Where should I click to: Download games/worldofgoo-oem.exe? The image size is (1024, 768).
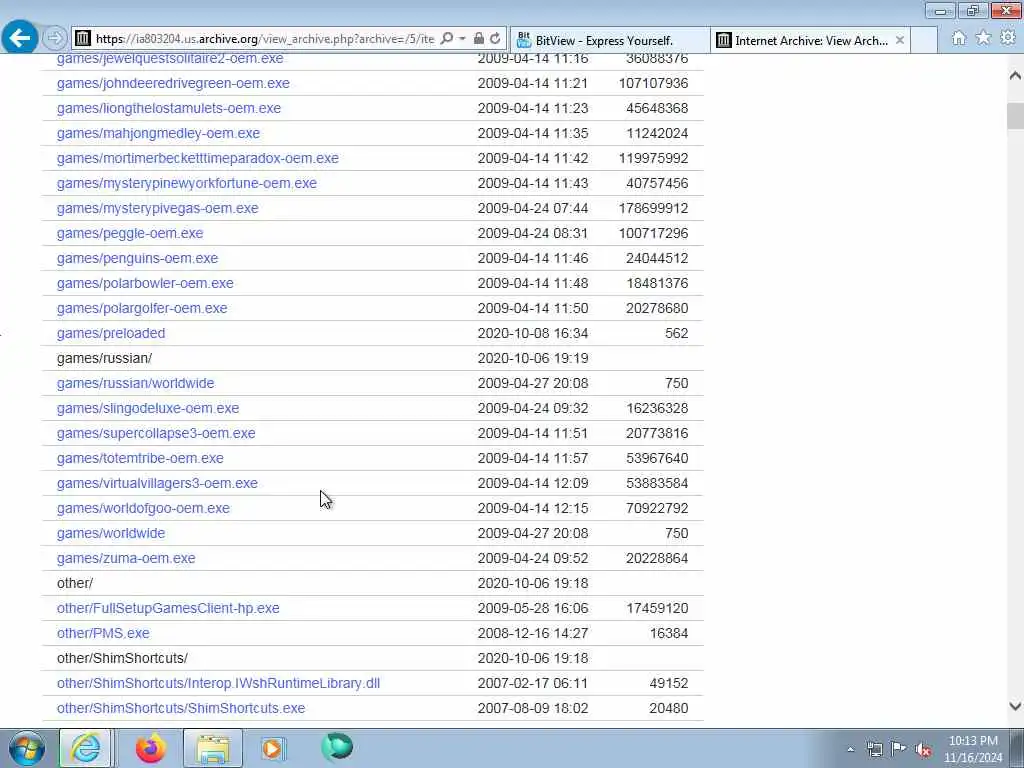(143, 508)
